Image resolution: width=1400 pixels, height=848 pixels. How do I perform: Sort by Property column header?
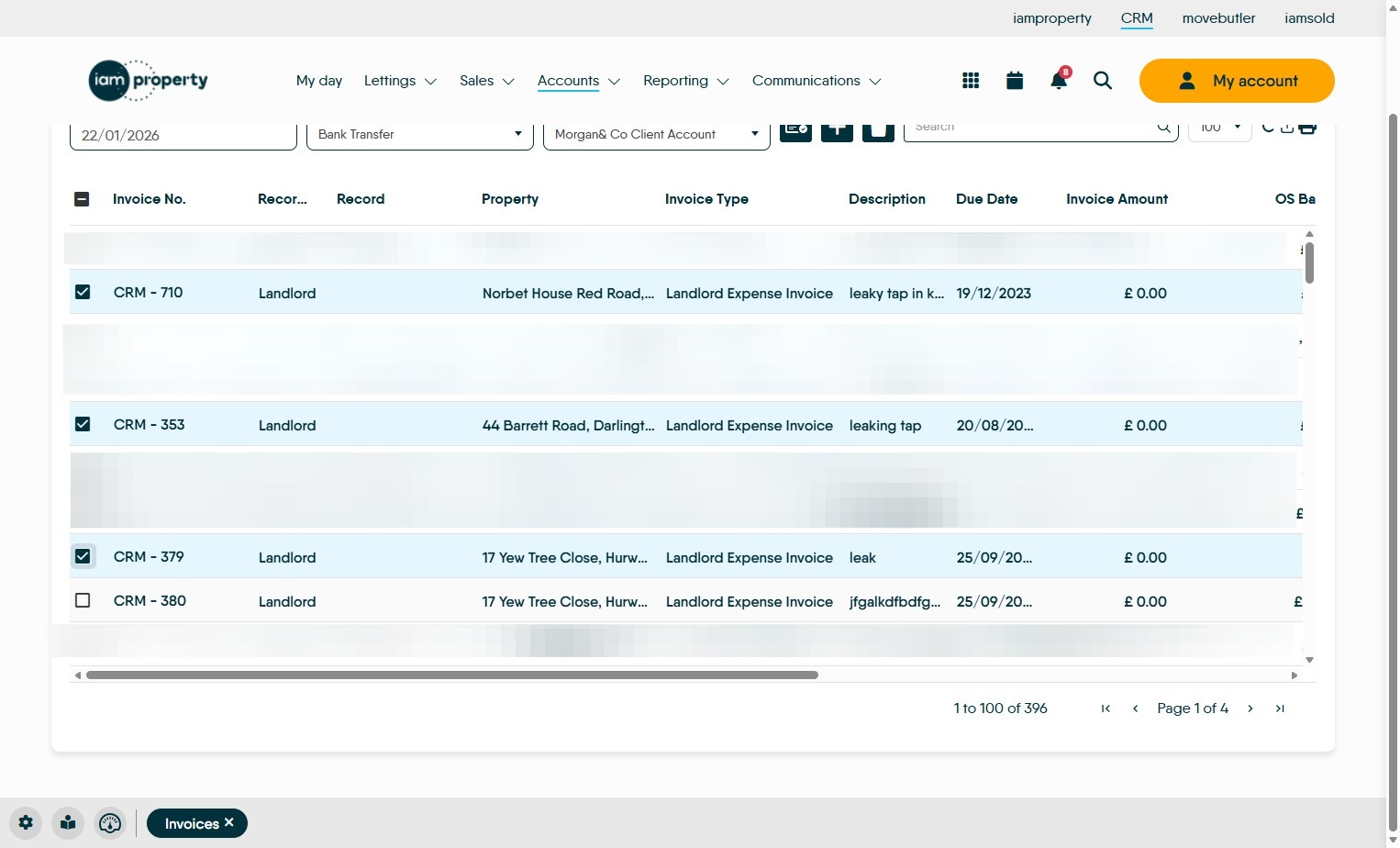510,199
